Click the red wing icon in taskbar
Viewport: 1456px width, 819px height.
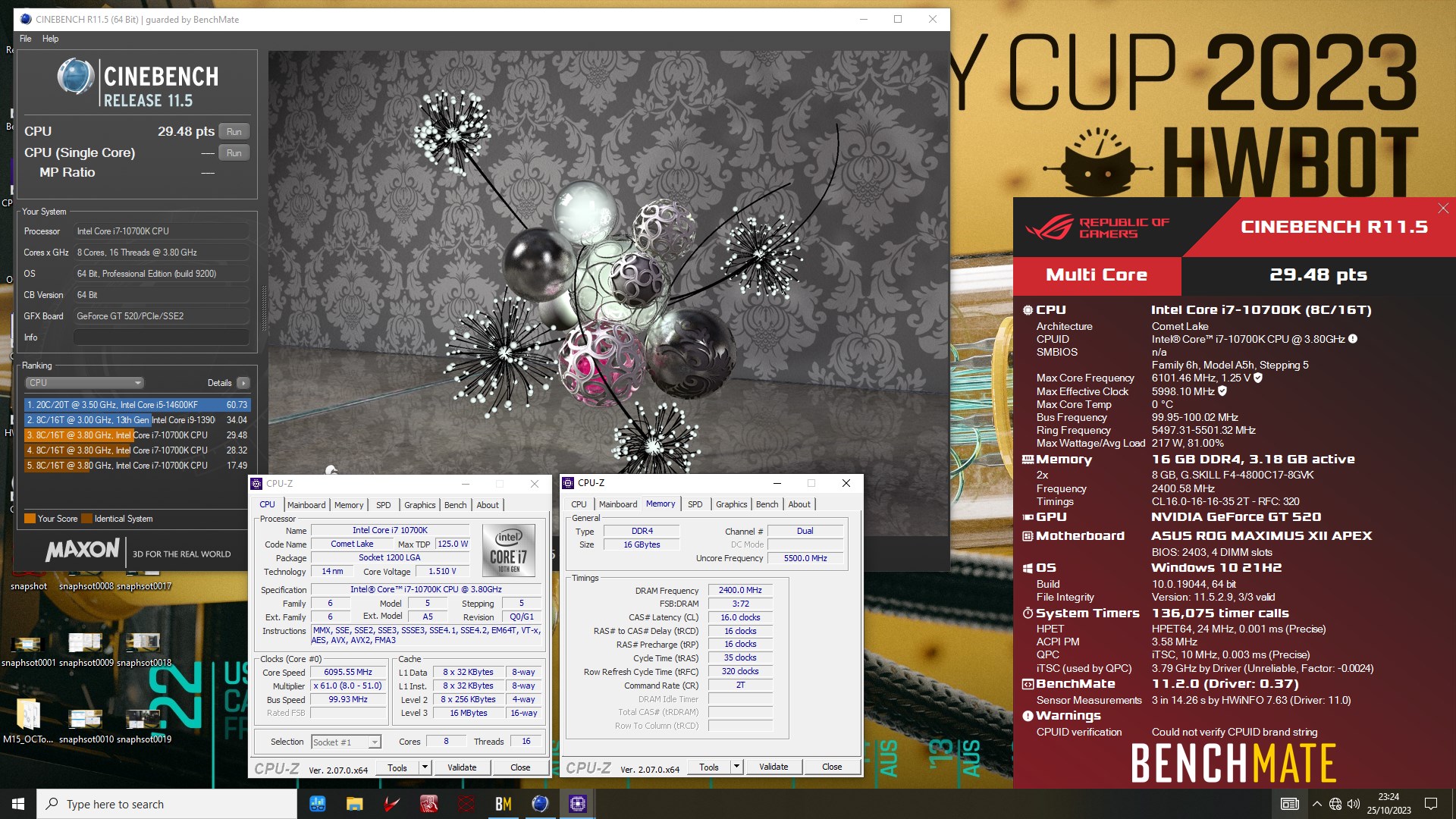pyautogui.click(x=391, y=804)
